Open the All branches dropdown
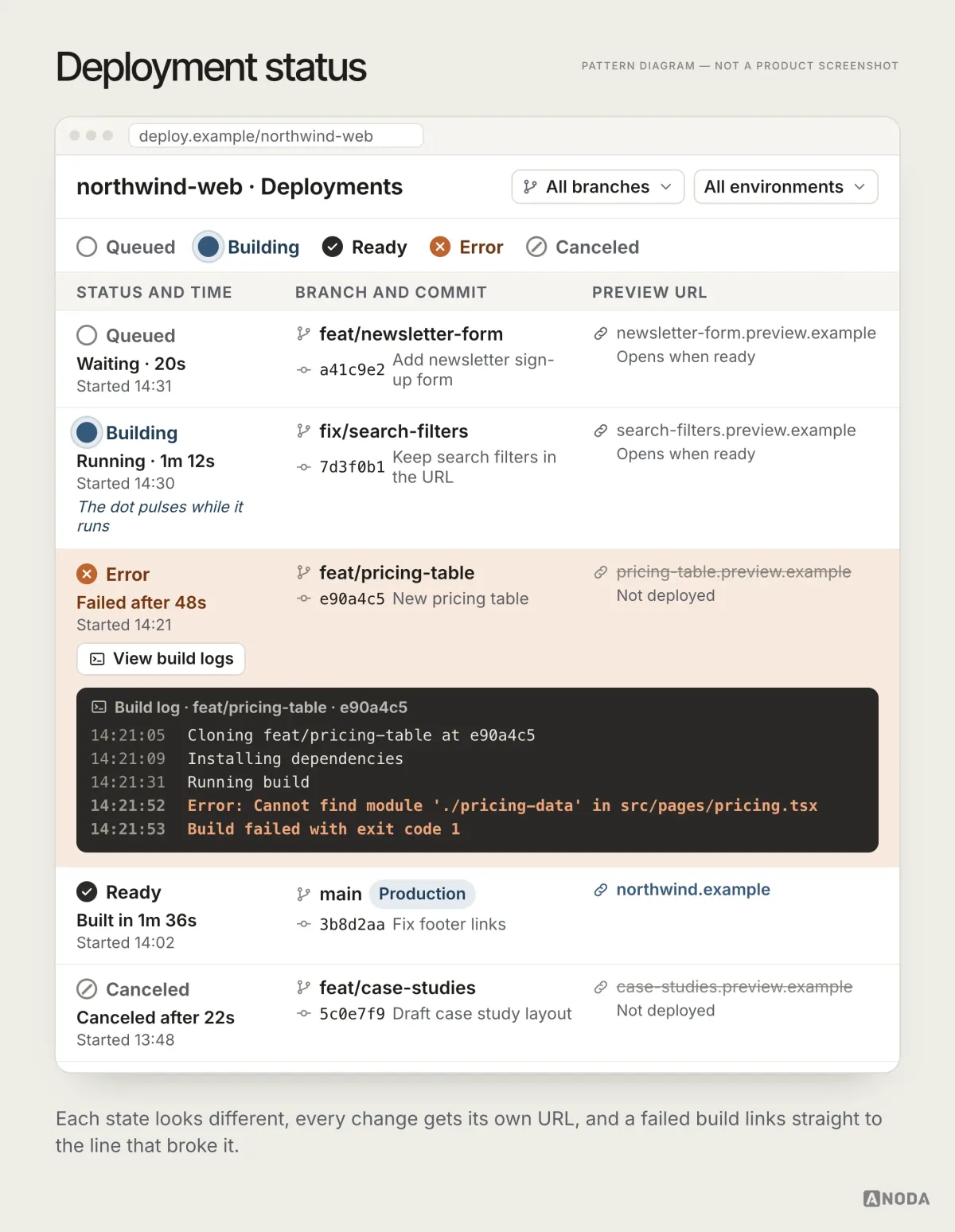 [x=598, y=187]
